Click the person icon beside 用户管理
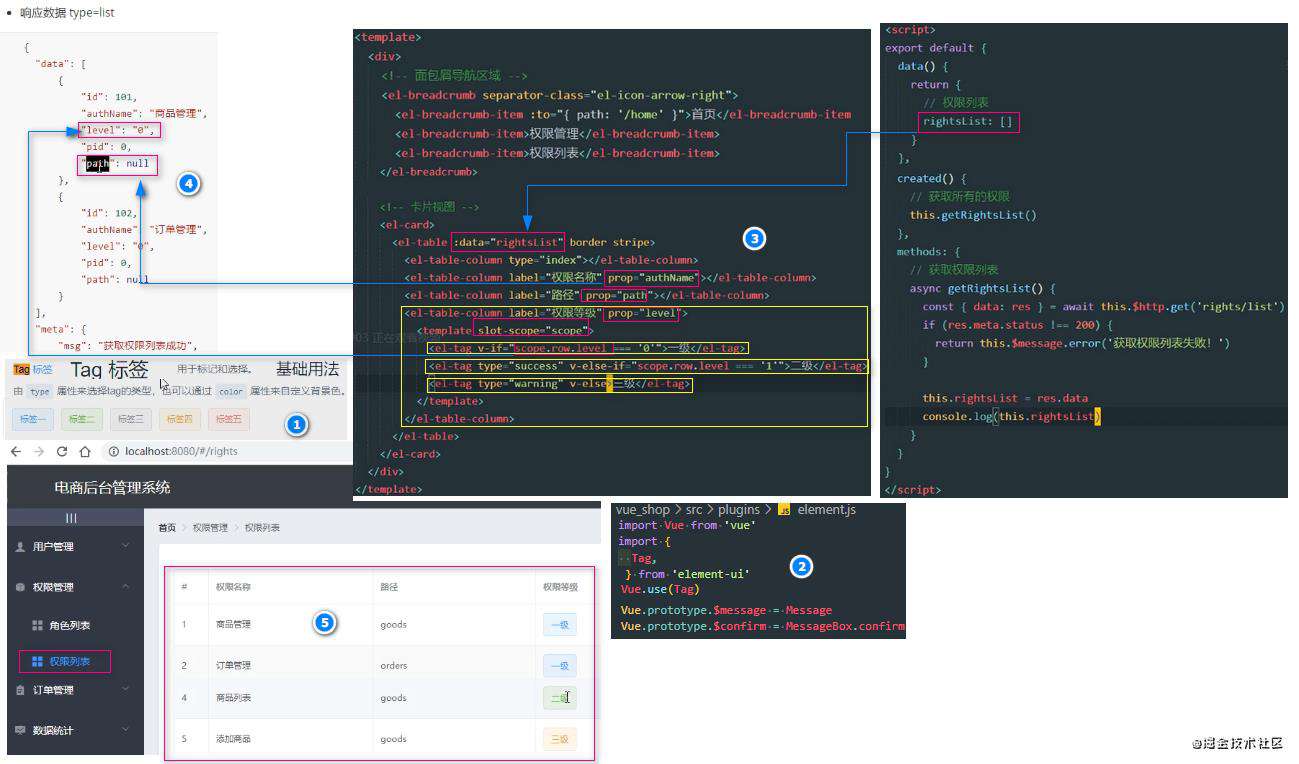Viewport: 1299px width, 764px height. [x=20, y=547]
